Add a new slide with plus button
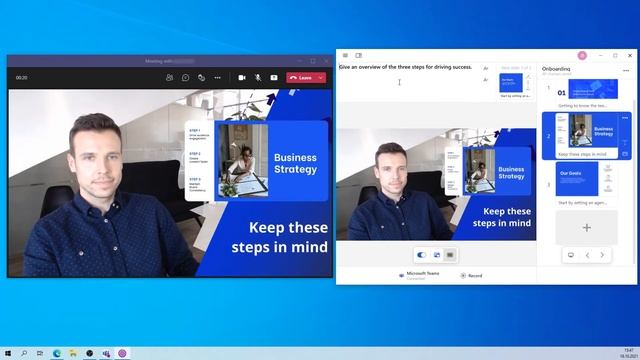 click(587, 228)
